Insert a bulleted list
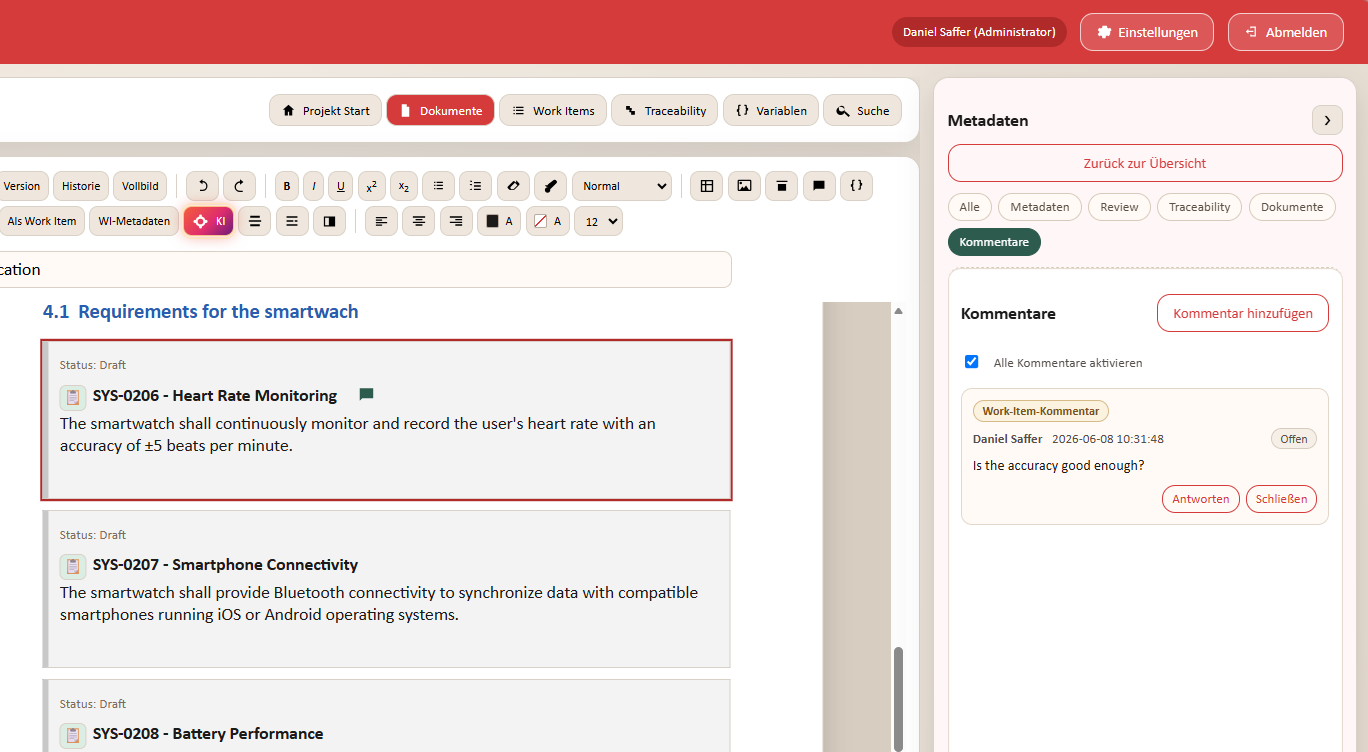The image size is (1368, 752). tap(438, 186)
